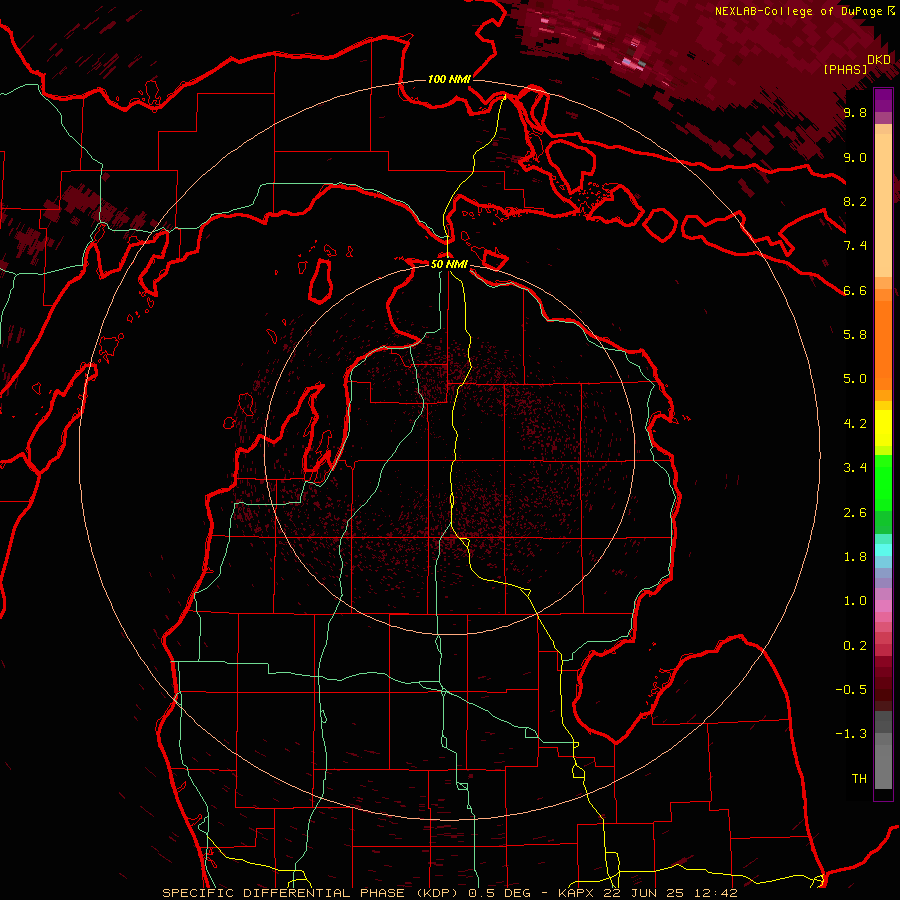Click the 5.8 scale value
900x900 pixels.
coord(855,335)
